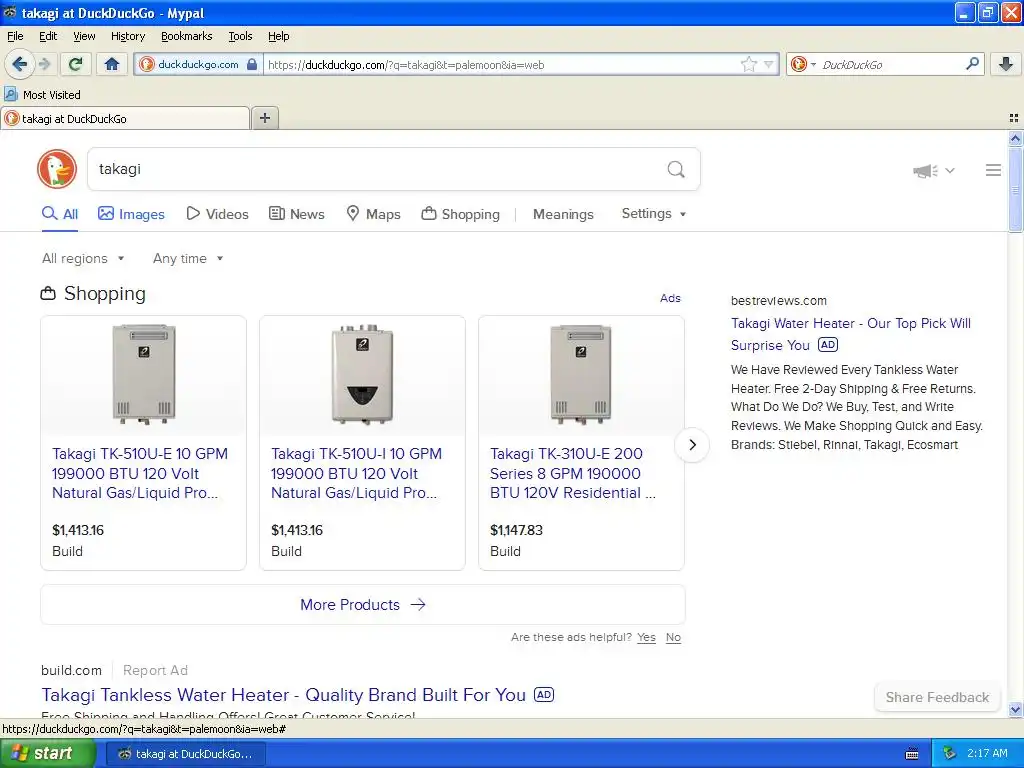Switch to News results

point(297,214)
